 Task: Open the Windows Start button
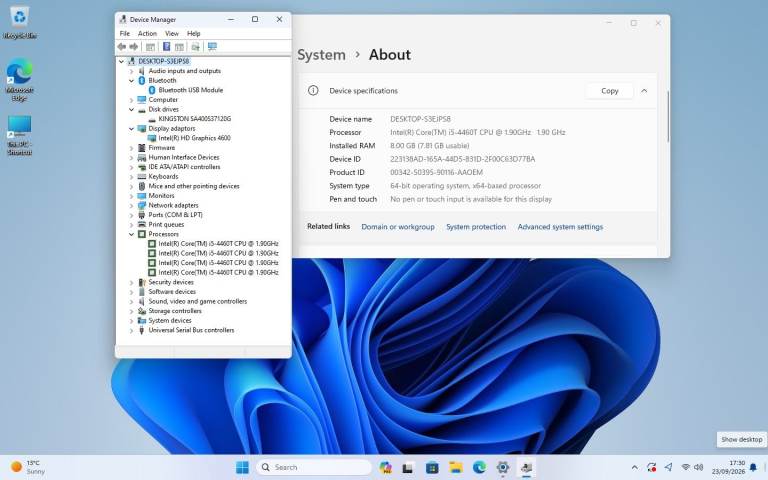[242, 467]
